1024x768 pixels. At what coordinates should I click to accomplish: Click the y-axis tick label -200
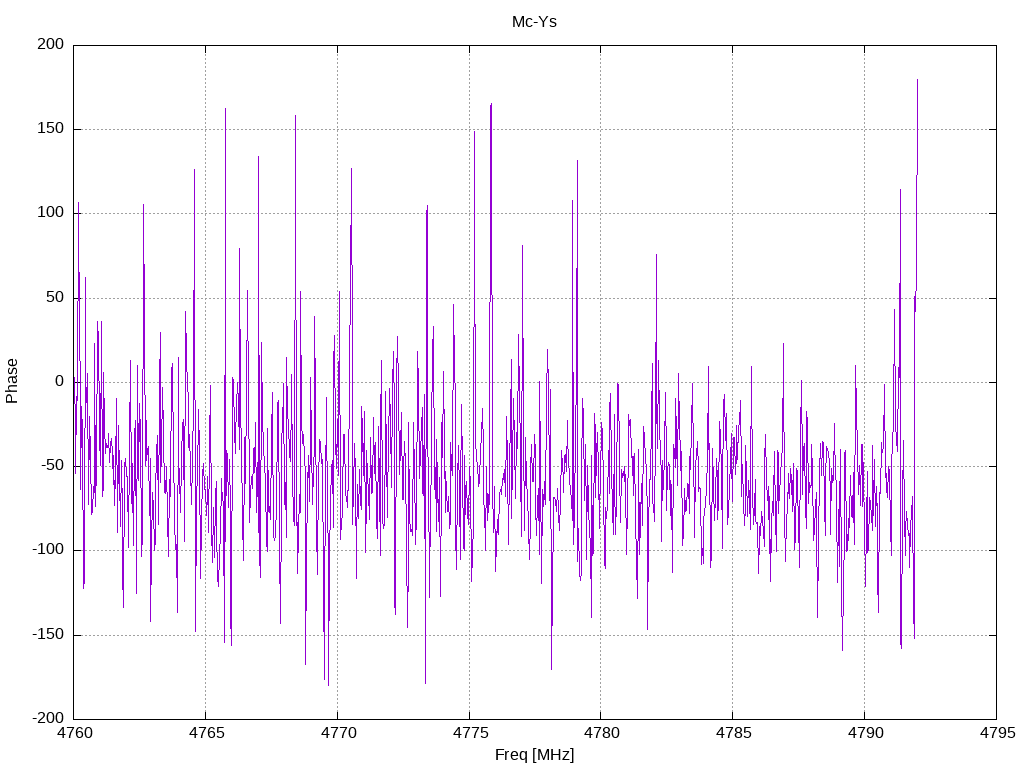pos(48,718)
